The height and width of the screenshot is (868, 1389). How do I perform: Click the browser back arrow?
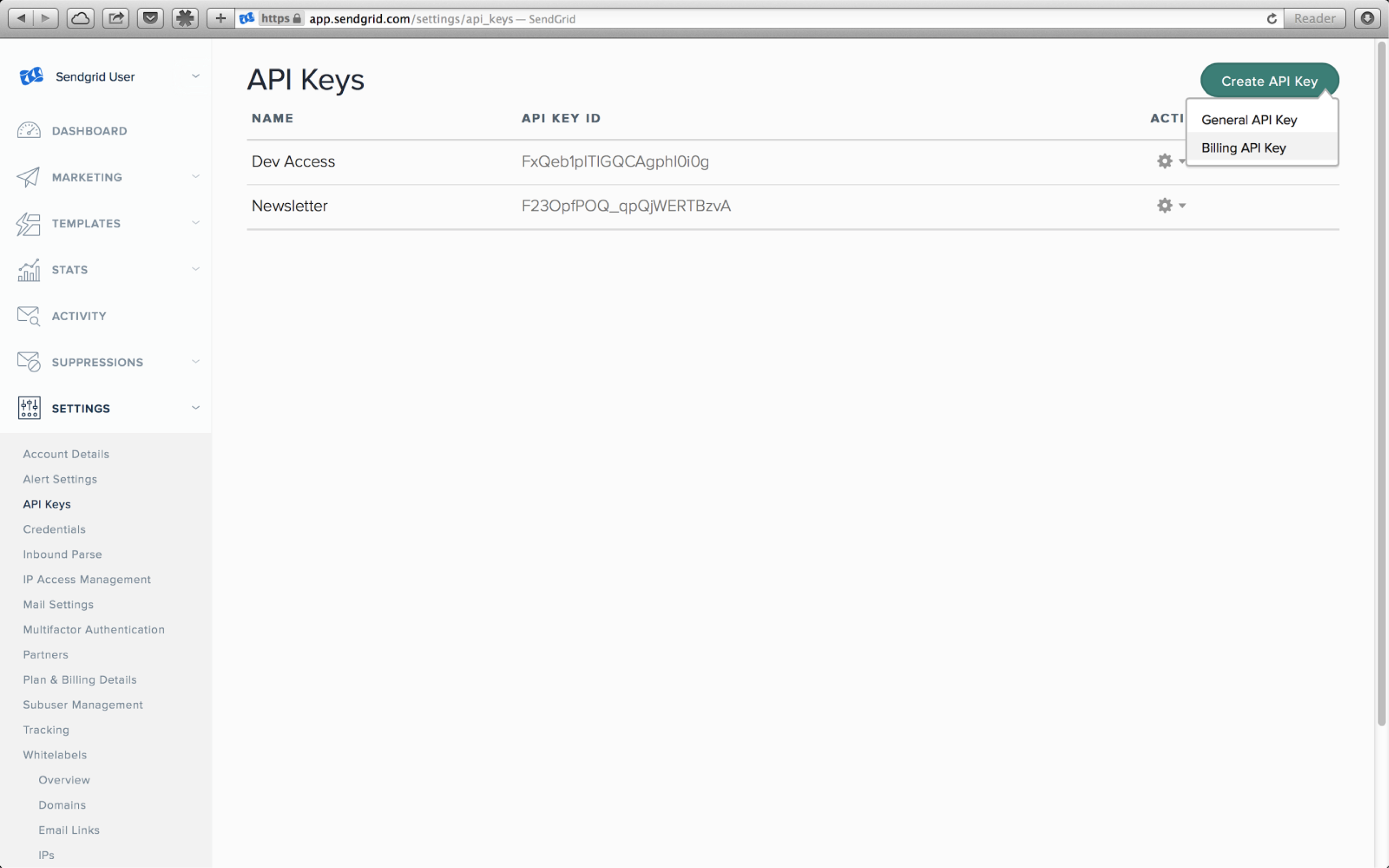[x=21, y=18]
